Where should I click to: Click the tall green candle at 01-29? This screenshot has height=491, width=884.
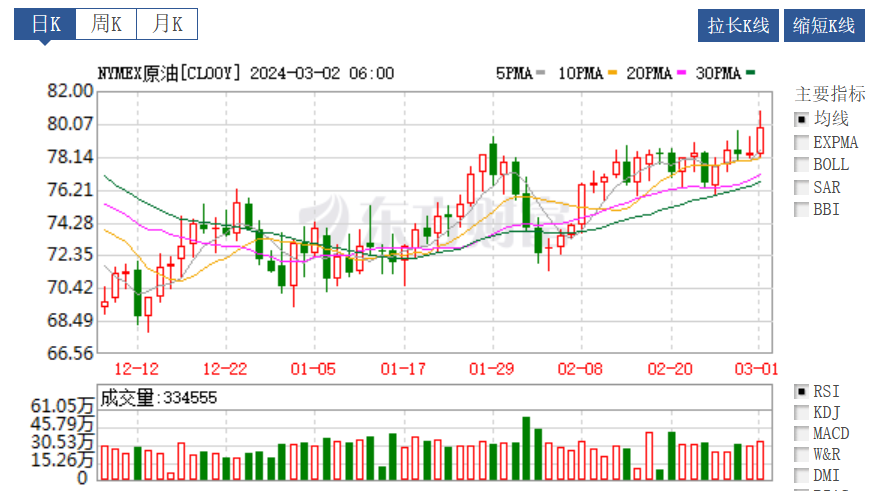tap(493, 160)
